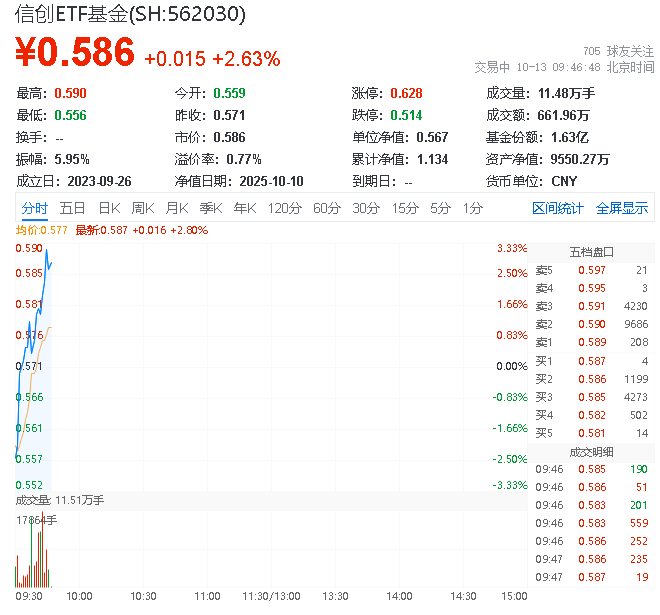Select the 15分 interval tab
The width and height of the screenshot is (660, 615).
click(x=405, y=208)
